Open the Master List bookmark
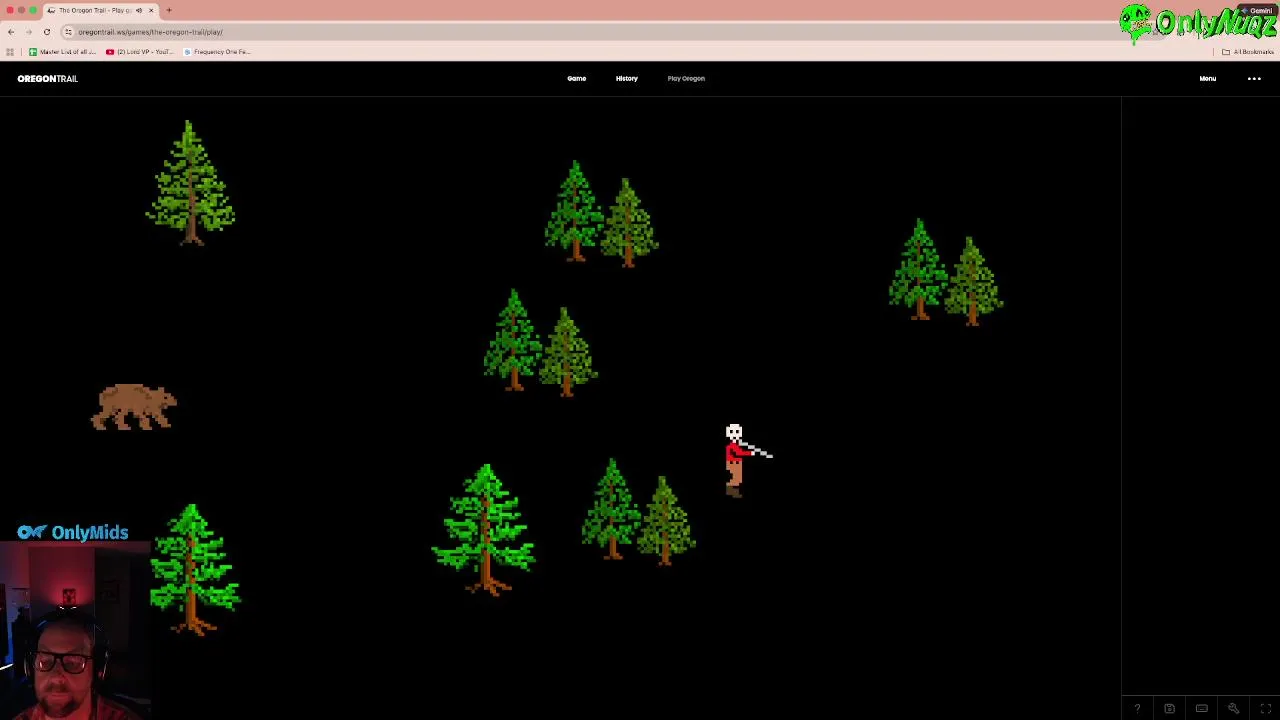 63,52
